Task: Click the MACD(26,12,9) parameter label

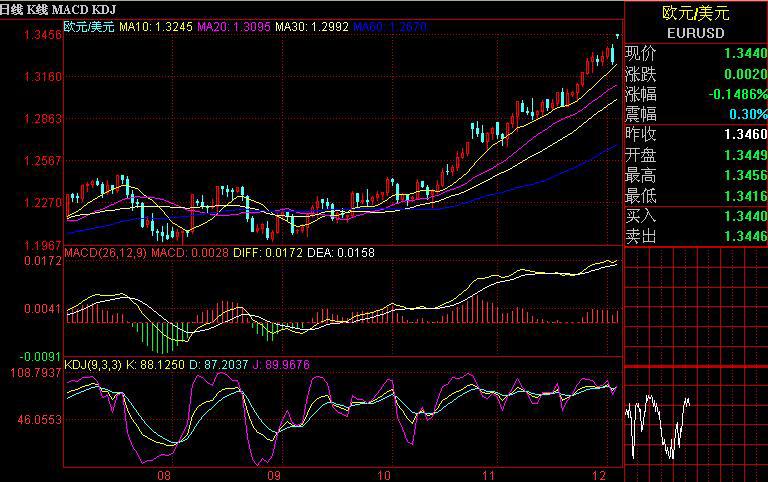Action: click(105, 253)
